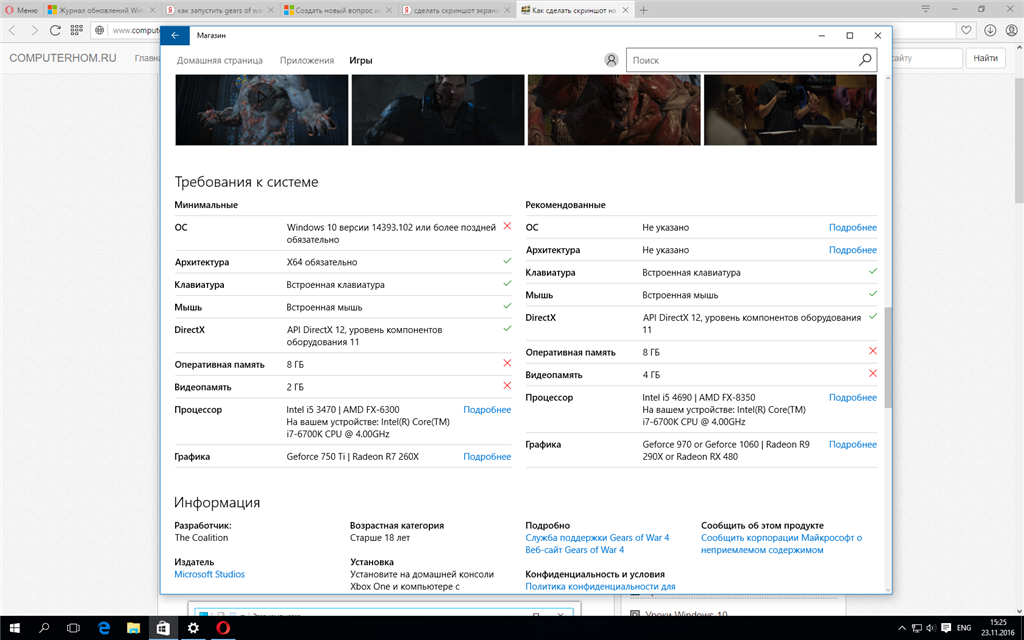Screen dimensions: 1024x640
Task: Click "Подробнее" in the minimum Графика row
Action: pos(487,456)
